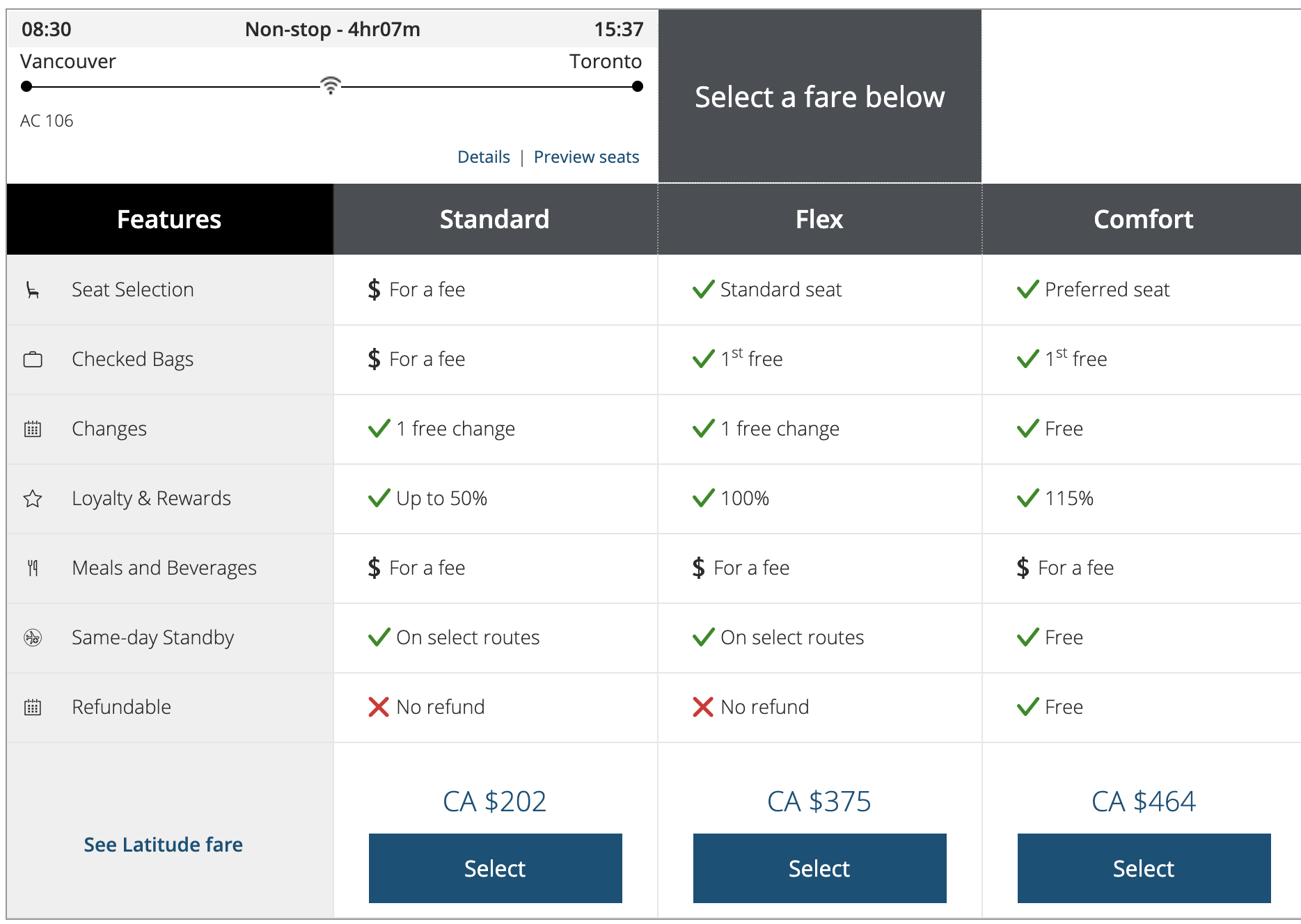
Task: Click the dollar icon in Standard Seat Selection
Action: [x=374, y=289]
